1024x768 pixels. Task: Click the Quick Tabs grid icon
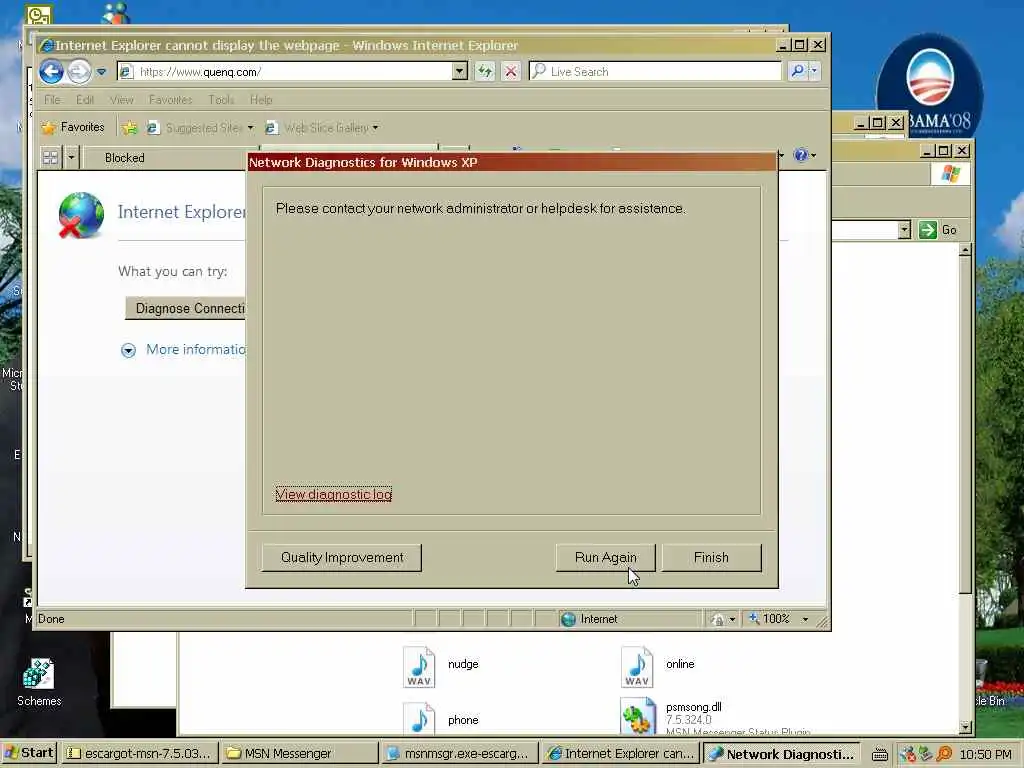click(50, 157)
